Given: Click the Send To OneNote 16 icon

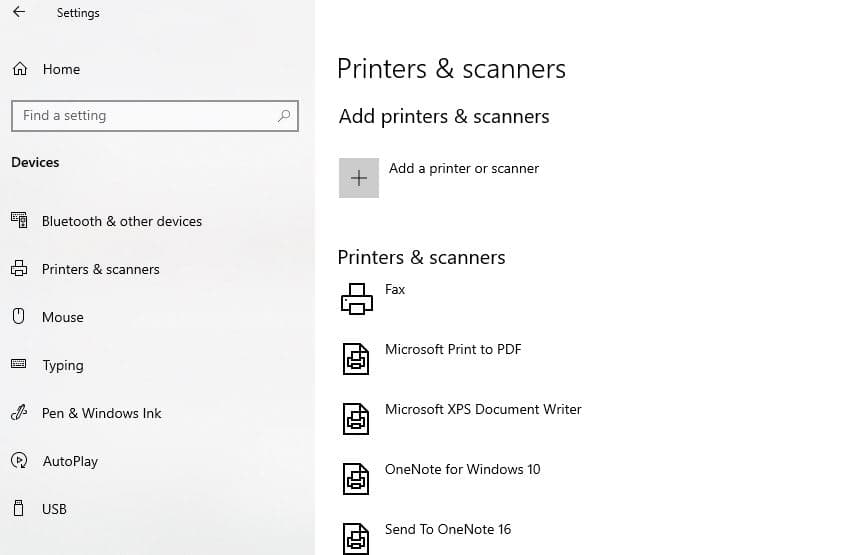Looking at the screenshot, I should click(x=356, y=538).
